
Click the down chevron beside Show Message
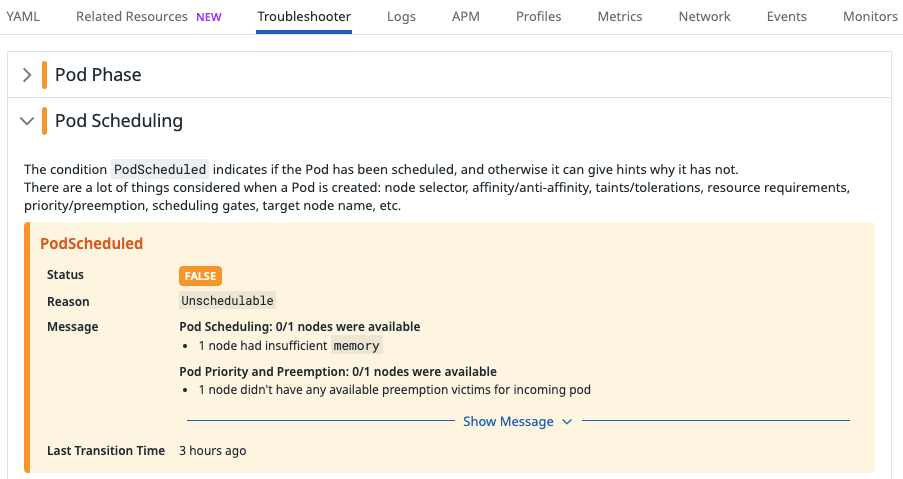pos(567,422)
